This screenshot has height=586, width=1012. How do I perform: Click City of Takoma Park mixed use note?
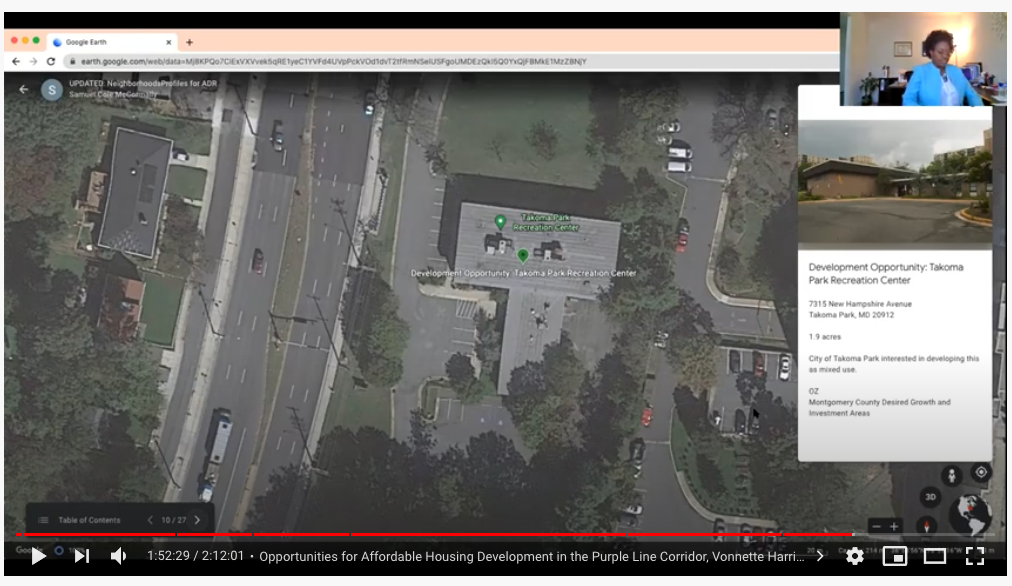coord(894,364)
